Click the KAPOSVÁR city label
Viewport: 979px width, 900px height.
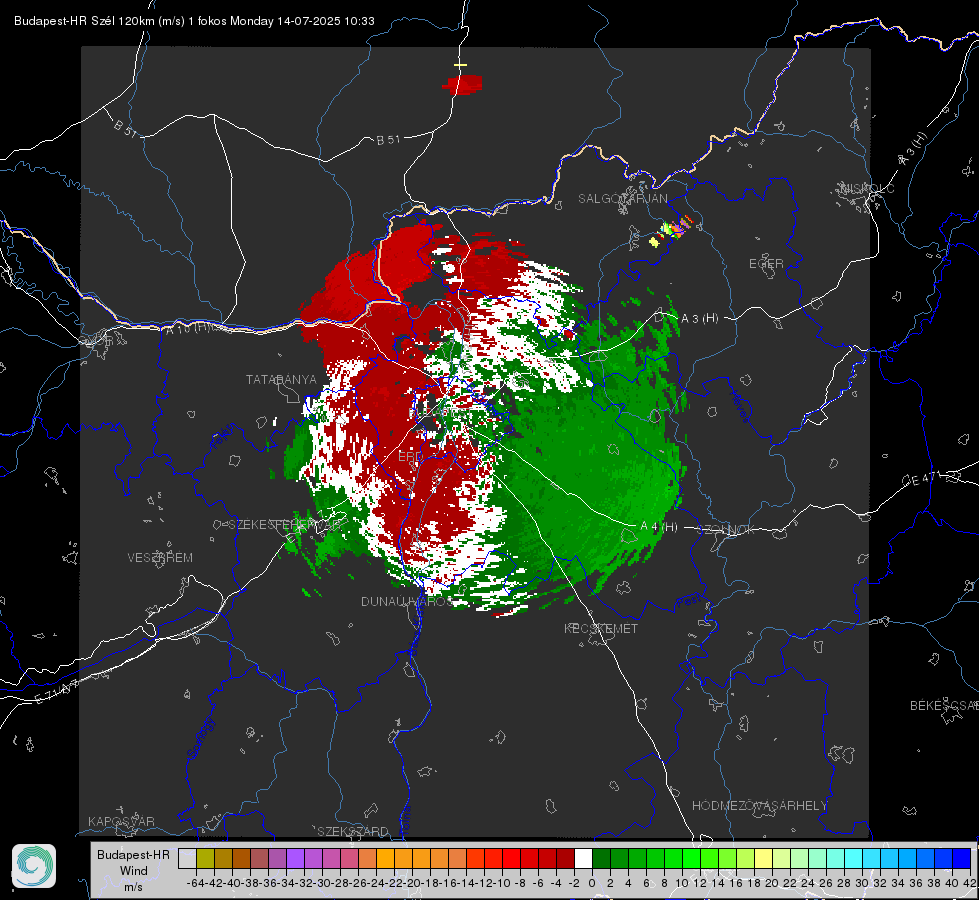tap(121, 821)
